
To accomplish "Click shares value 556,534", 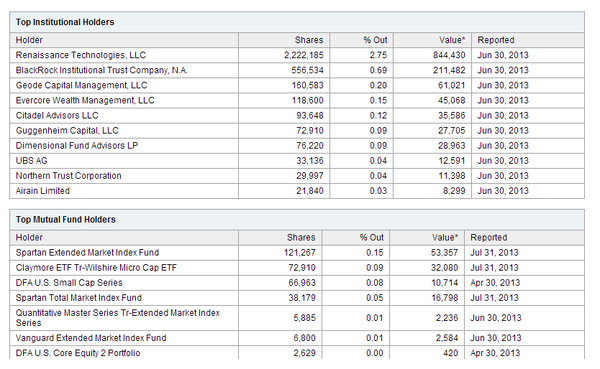I will [307, 70].
